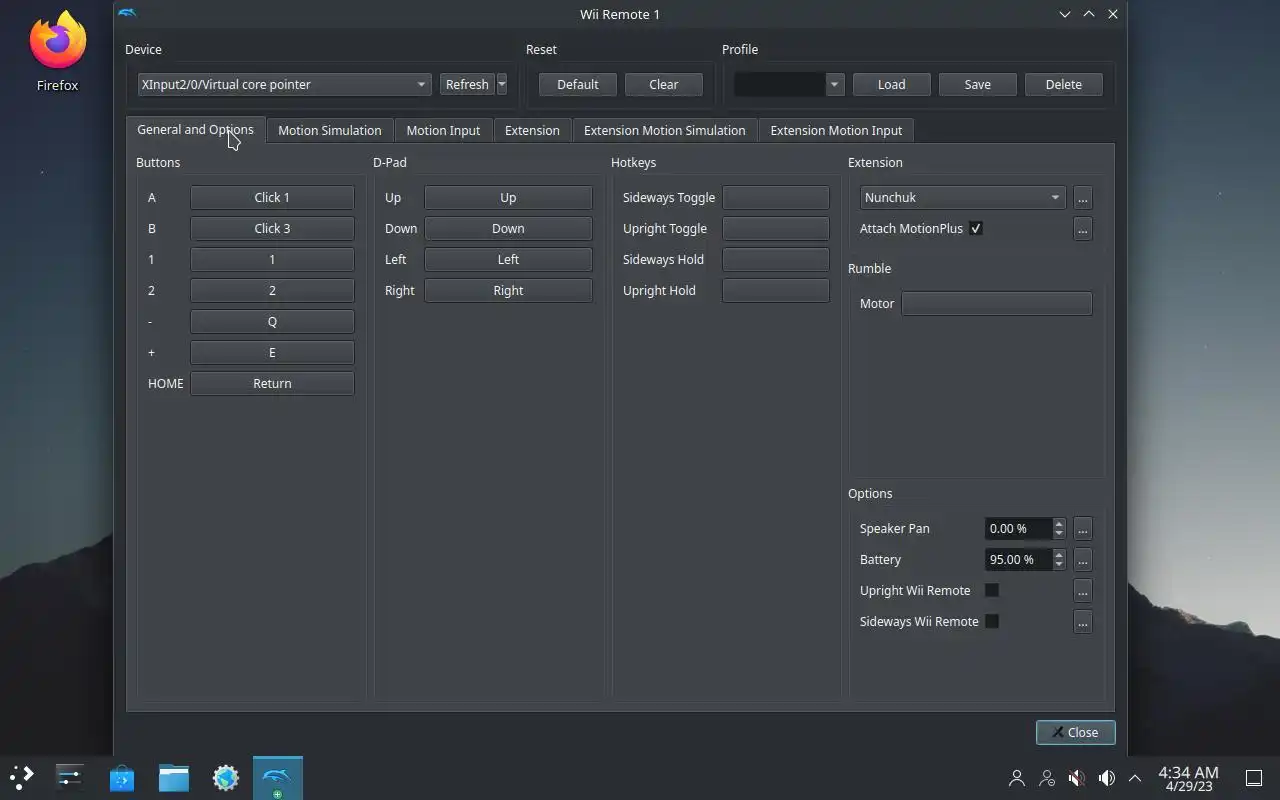Toggle the Attach MotionPlus checkbox
This screenshot has height=800, width=1280.
pyautogui.click(x=976, y=228)
